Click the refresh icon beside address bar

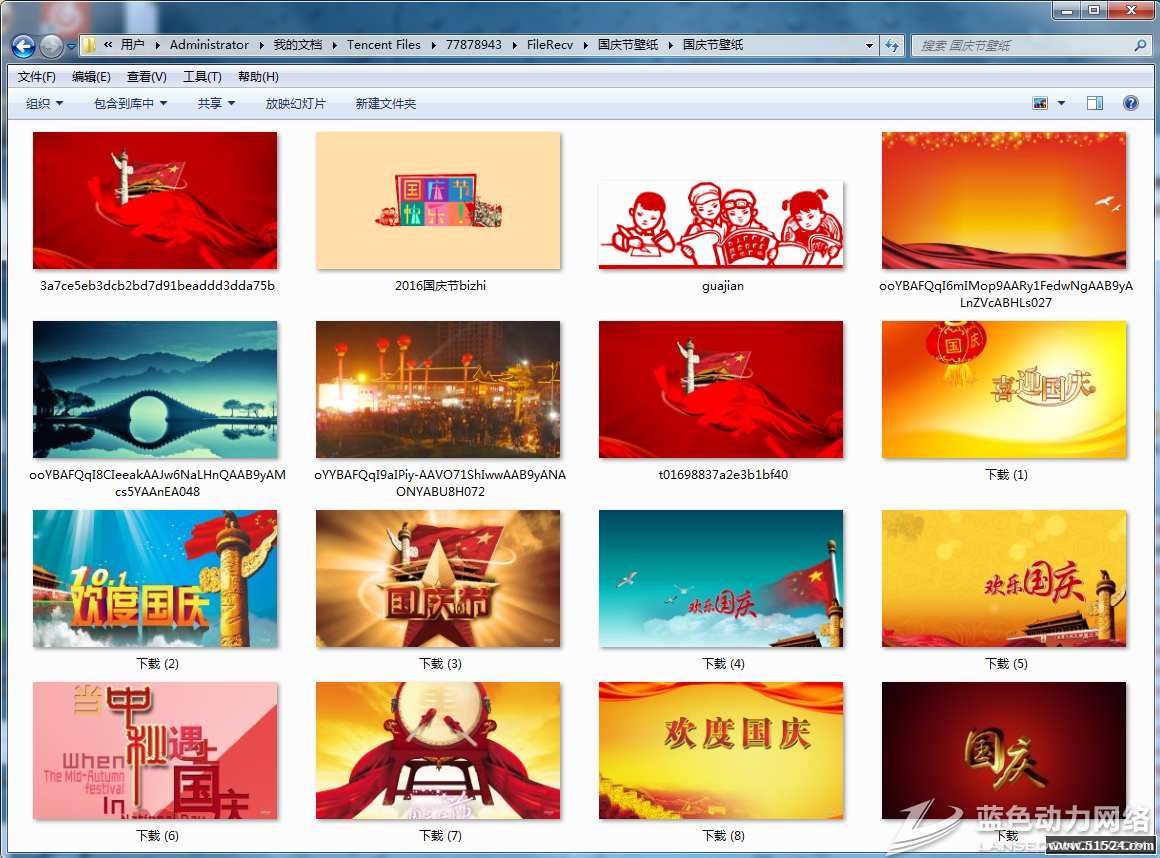pyautogui.click(x=893, y=45)
